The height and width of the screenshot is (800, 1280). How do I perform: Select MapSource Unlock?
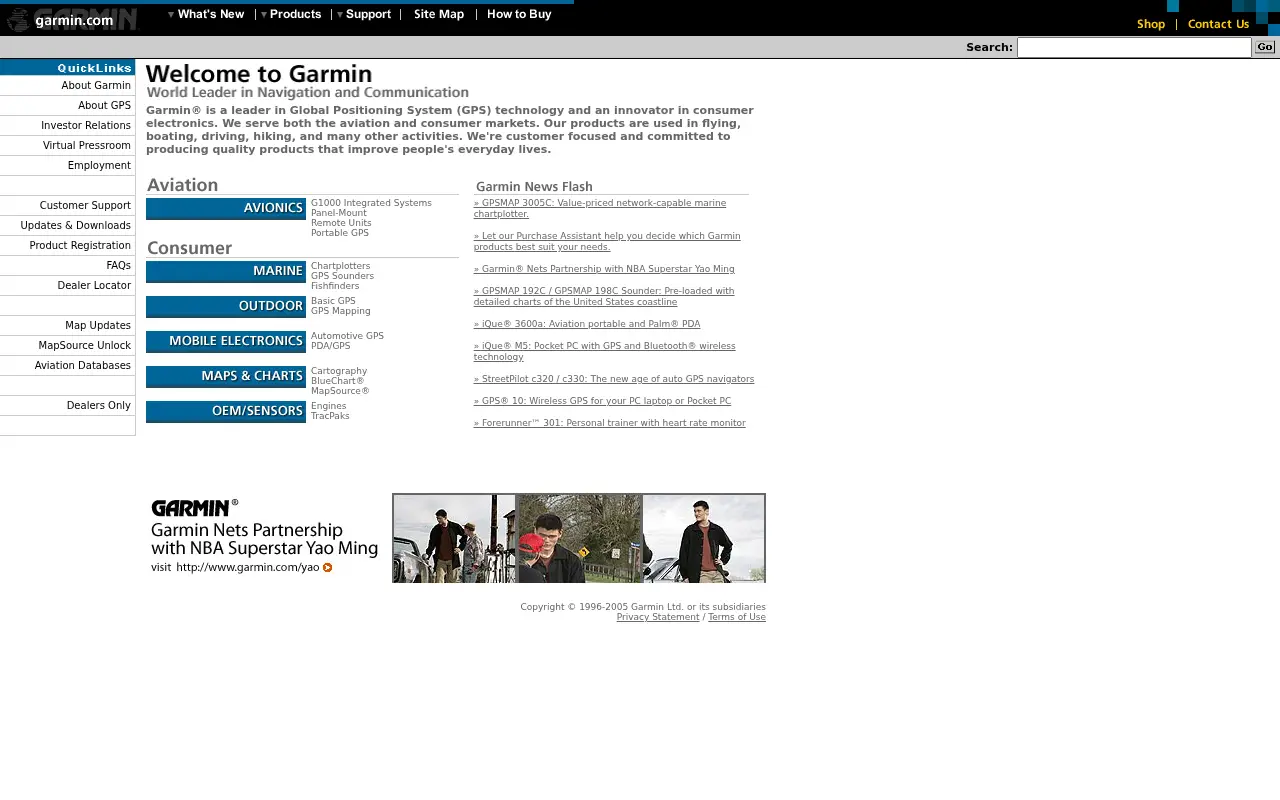[85, 346]
